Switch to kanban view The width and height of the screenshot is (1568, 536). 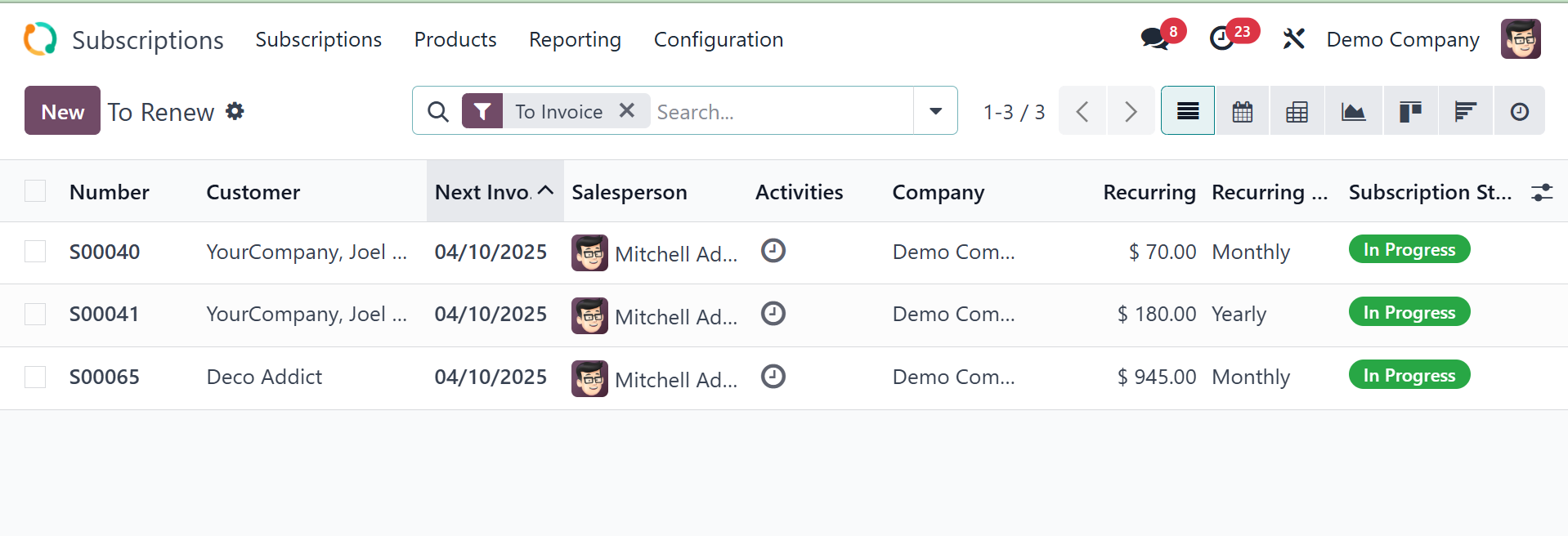(1410, 111)
